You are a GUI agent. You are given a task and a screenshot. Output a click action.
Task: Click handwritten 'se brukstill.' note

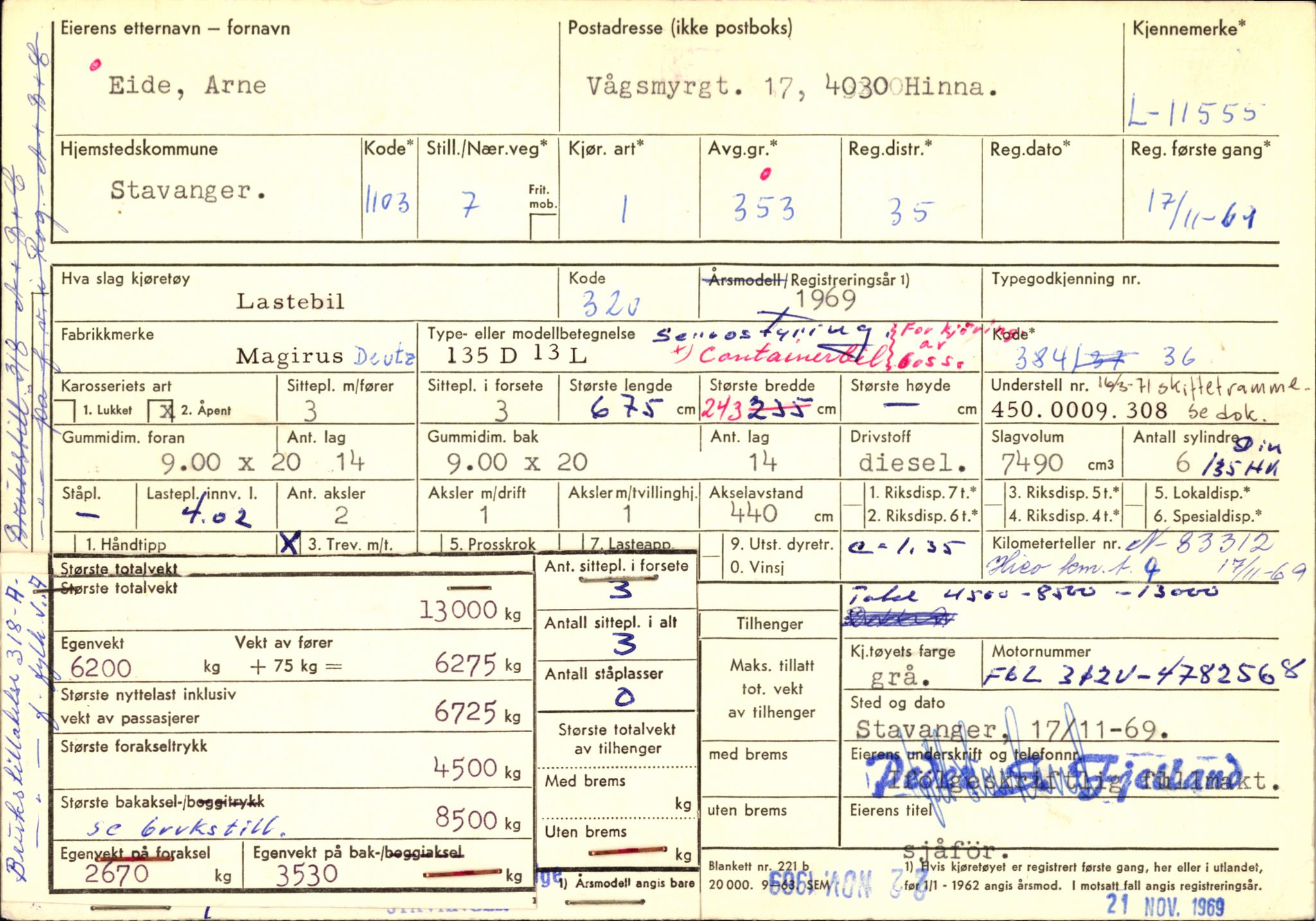point(186,827)
